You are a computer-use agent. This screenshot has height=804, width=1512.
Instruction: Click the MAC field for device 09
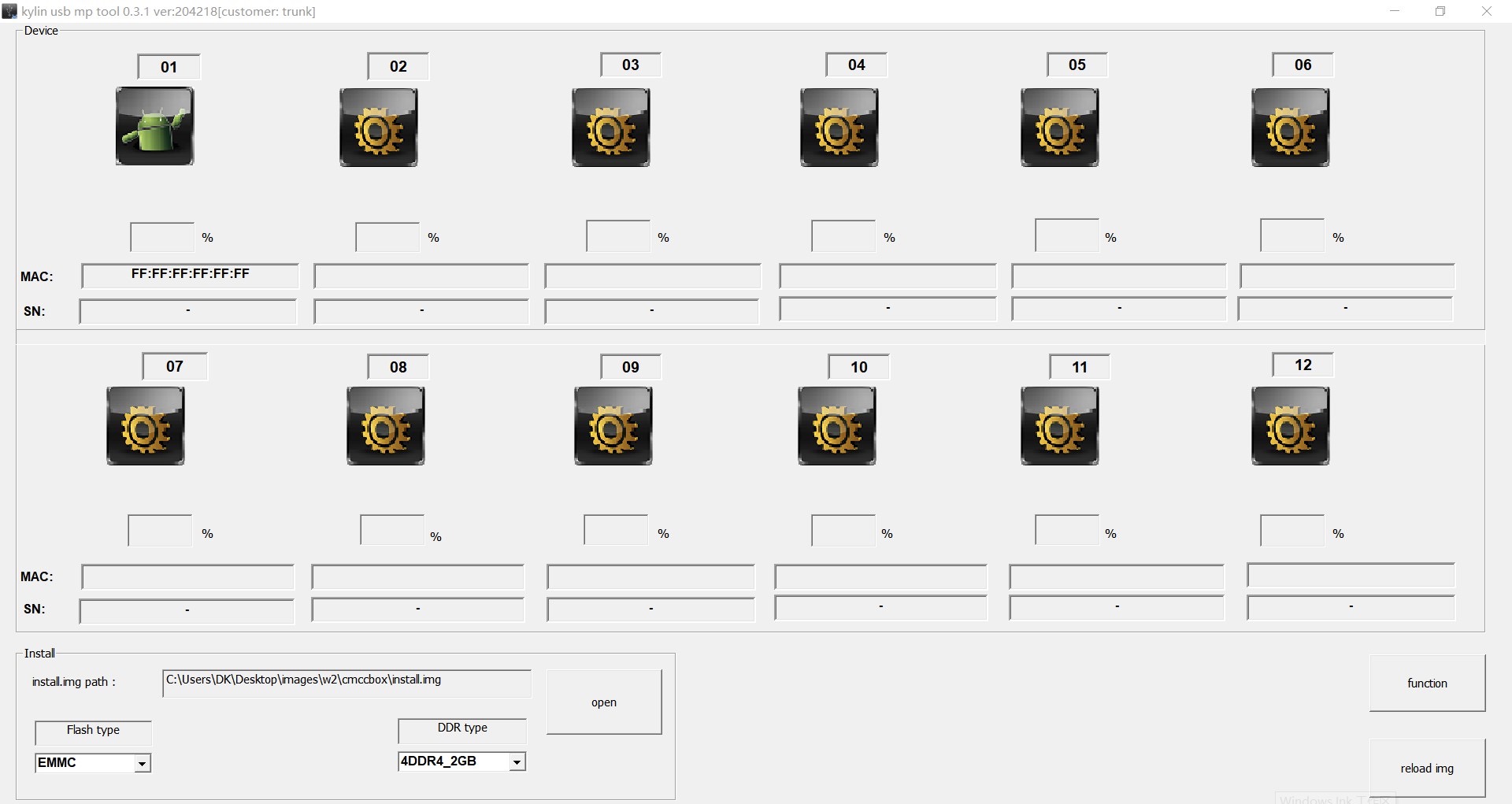click(650, 577)
